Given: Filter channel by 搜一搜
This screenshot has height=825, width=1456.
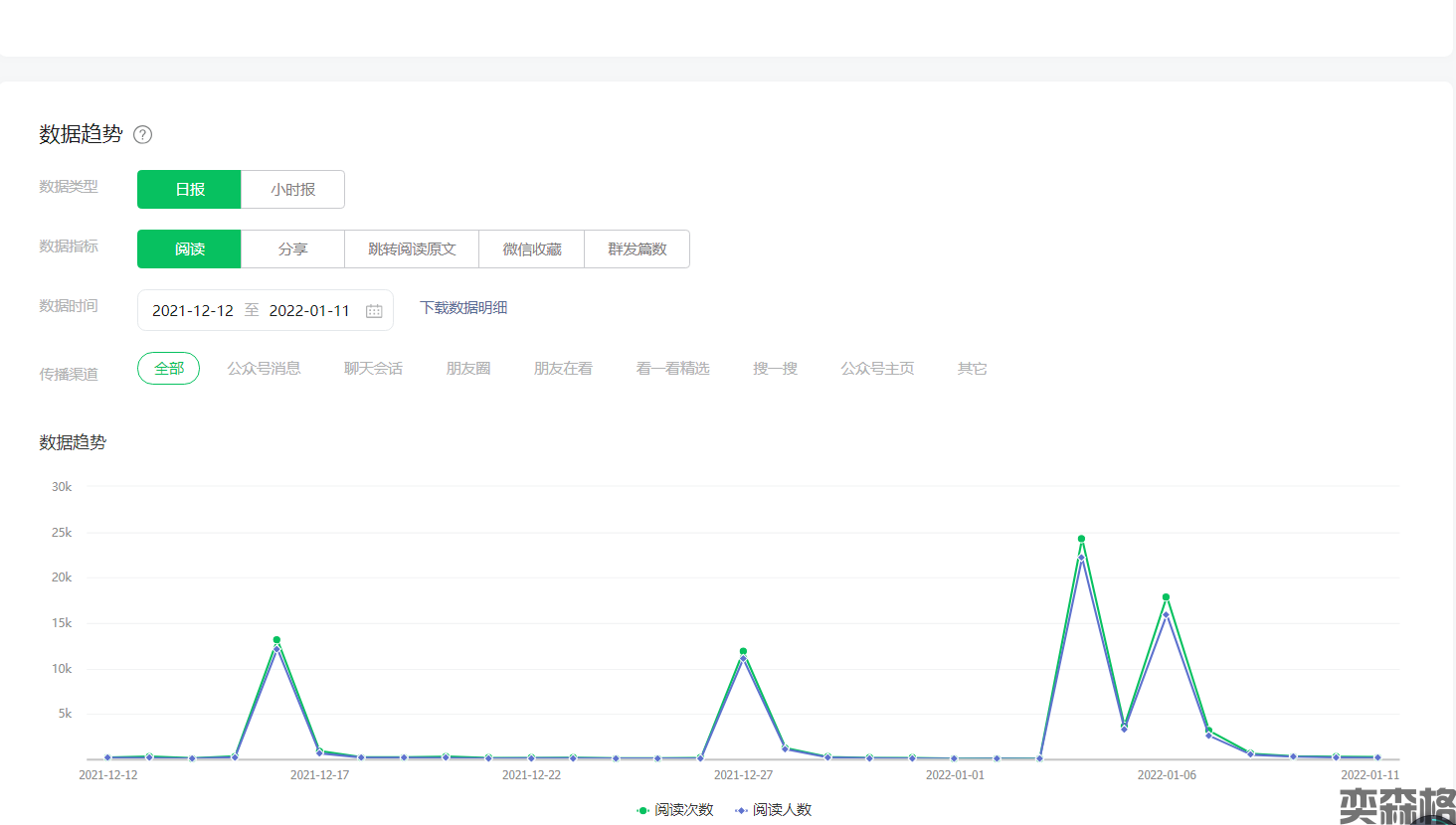Looking at the screenshot, I should point(775,368).
